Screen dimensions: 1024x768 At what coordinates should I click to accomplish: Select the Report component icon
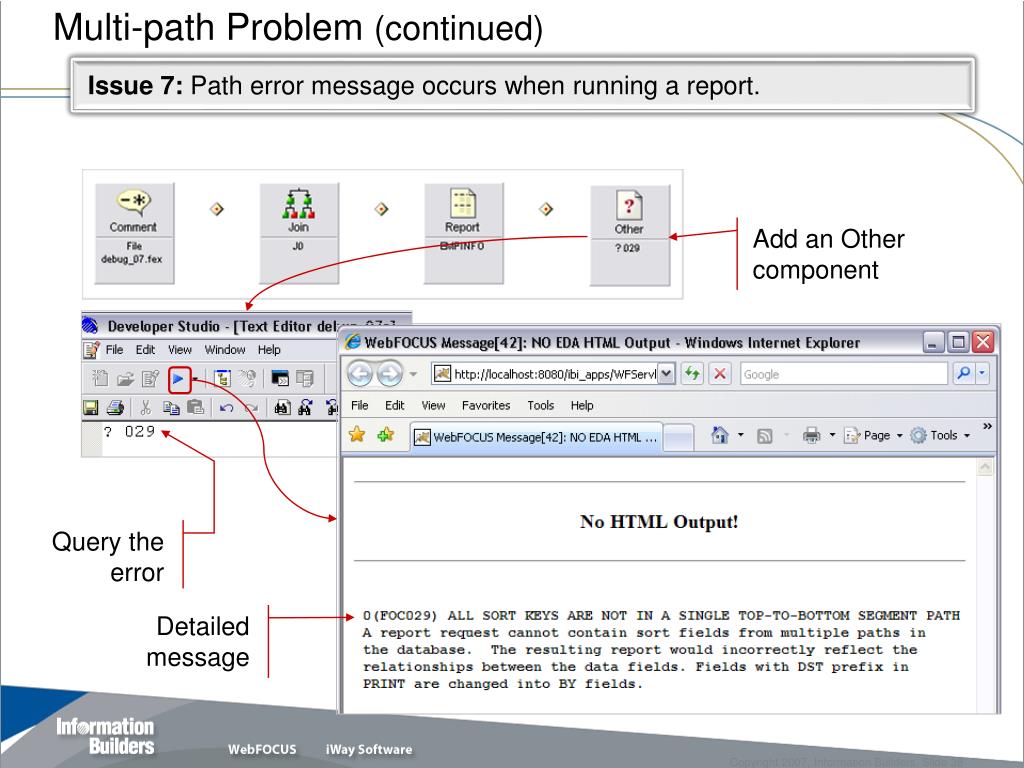463,204
